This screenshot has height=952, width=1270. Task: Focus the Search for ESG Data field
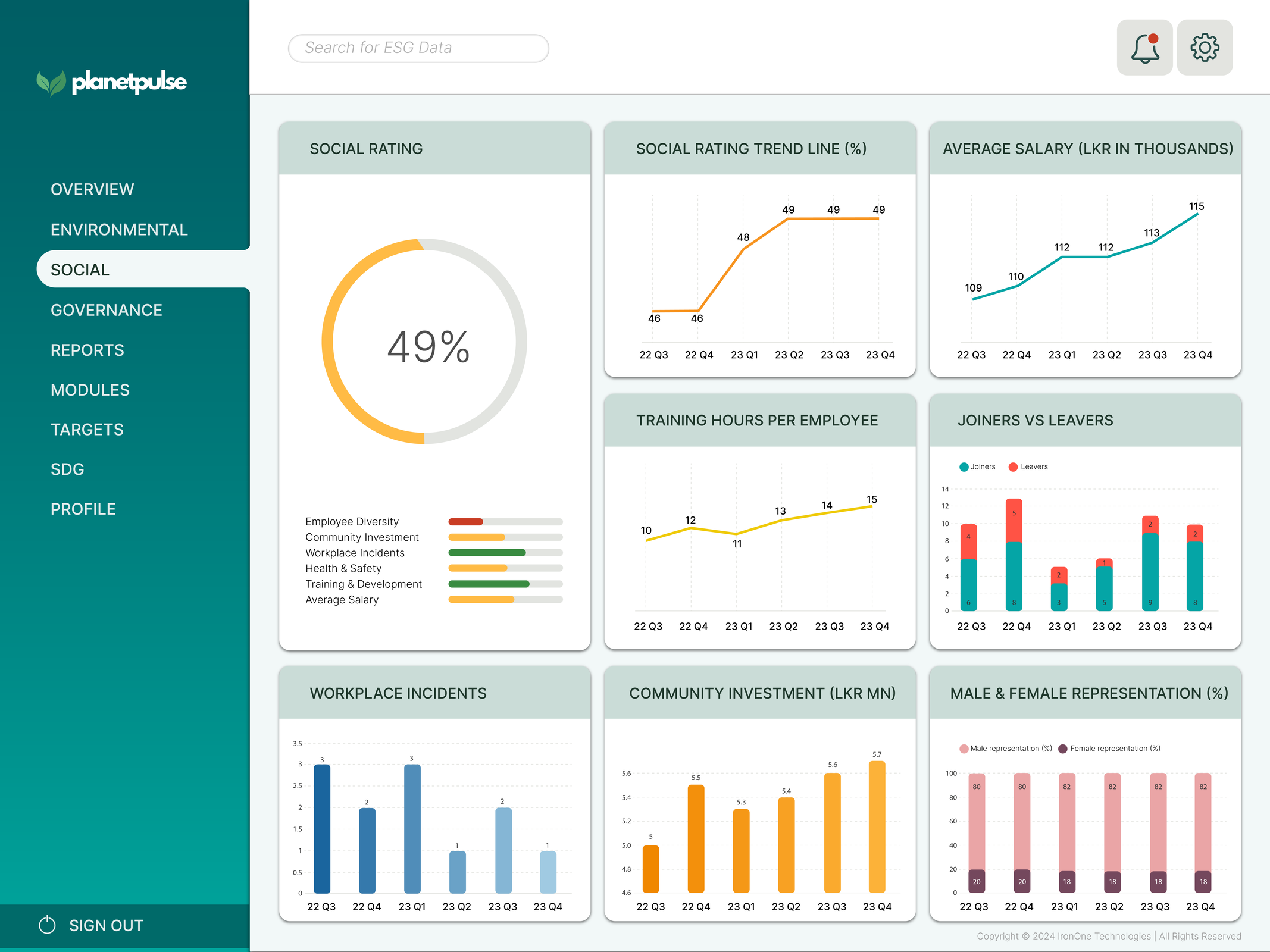coord(418,48)
